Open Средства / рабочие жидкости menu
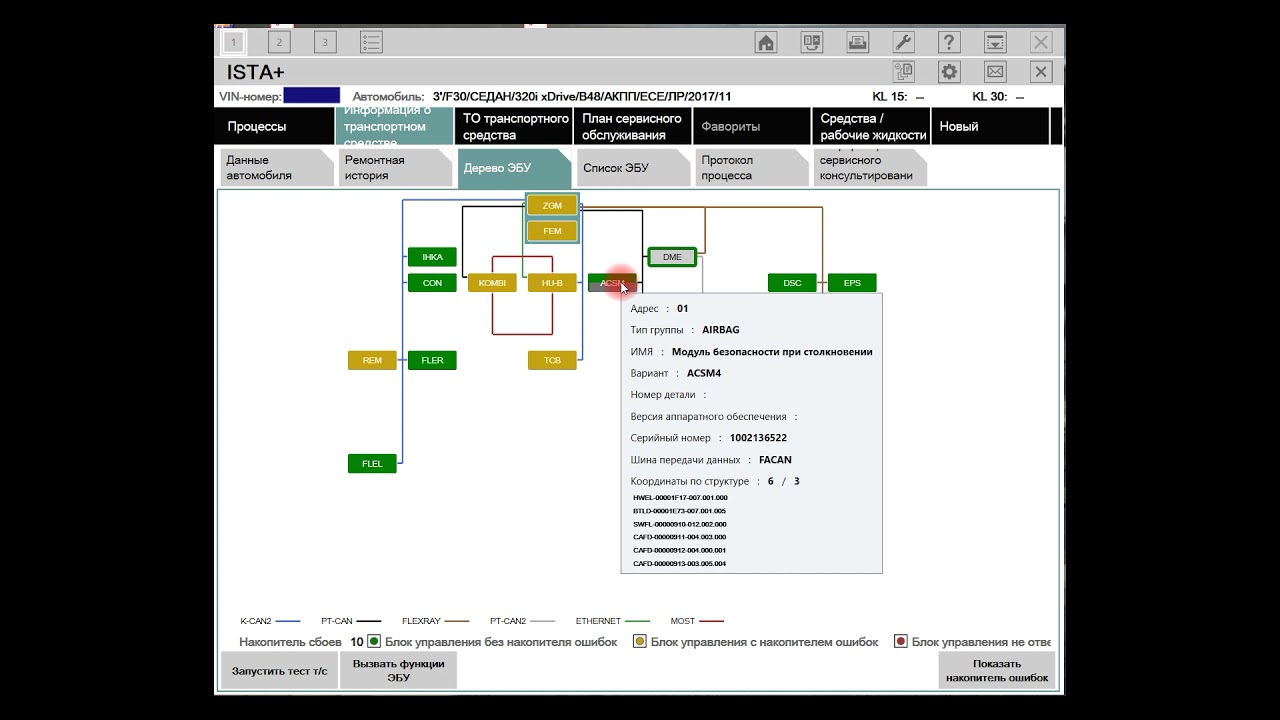The width and height of the screenshot is (1280, 720). click(x=870, y=126)
